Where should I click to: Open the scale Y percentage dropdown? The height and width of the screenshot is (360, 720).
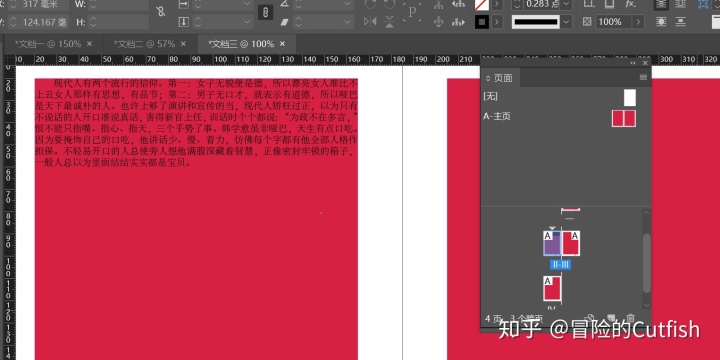coord(247,22)
